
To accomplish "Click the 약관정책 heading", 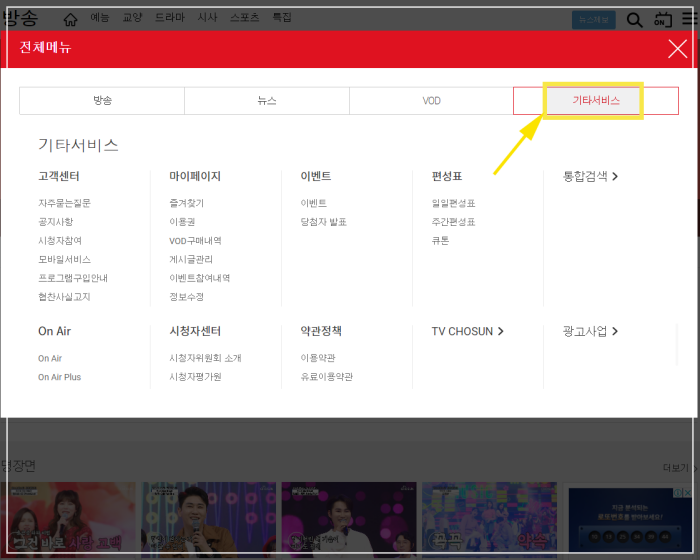I will 321,331.
